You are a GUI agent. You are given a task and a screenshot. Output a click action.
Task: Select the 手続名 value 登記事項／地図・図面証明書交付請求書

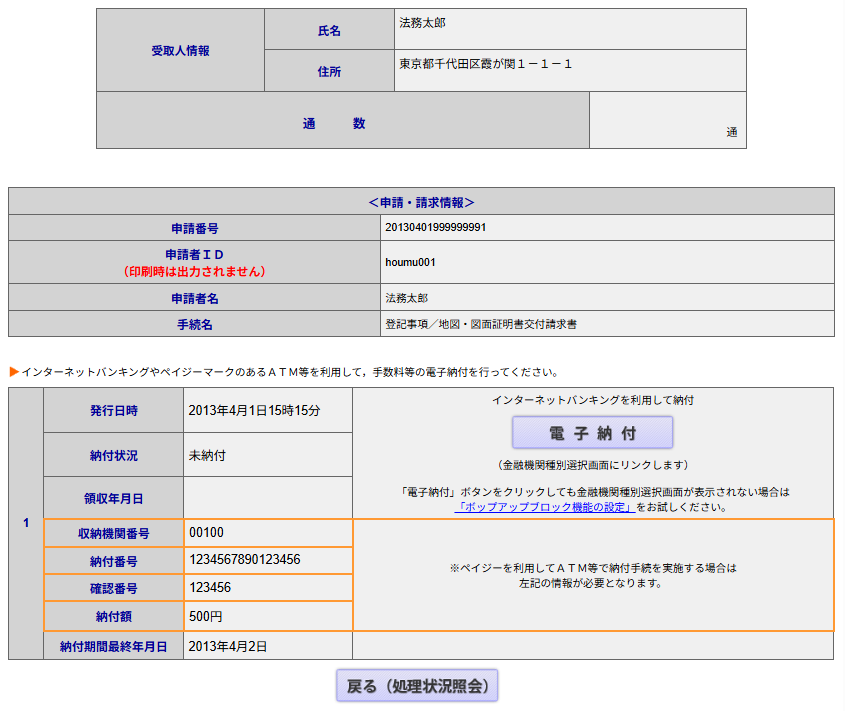[481, 324]
